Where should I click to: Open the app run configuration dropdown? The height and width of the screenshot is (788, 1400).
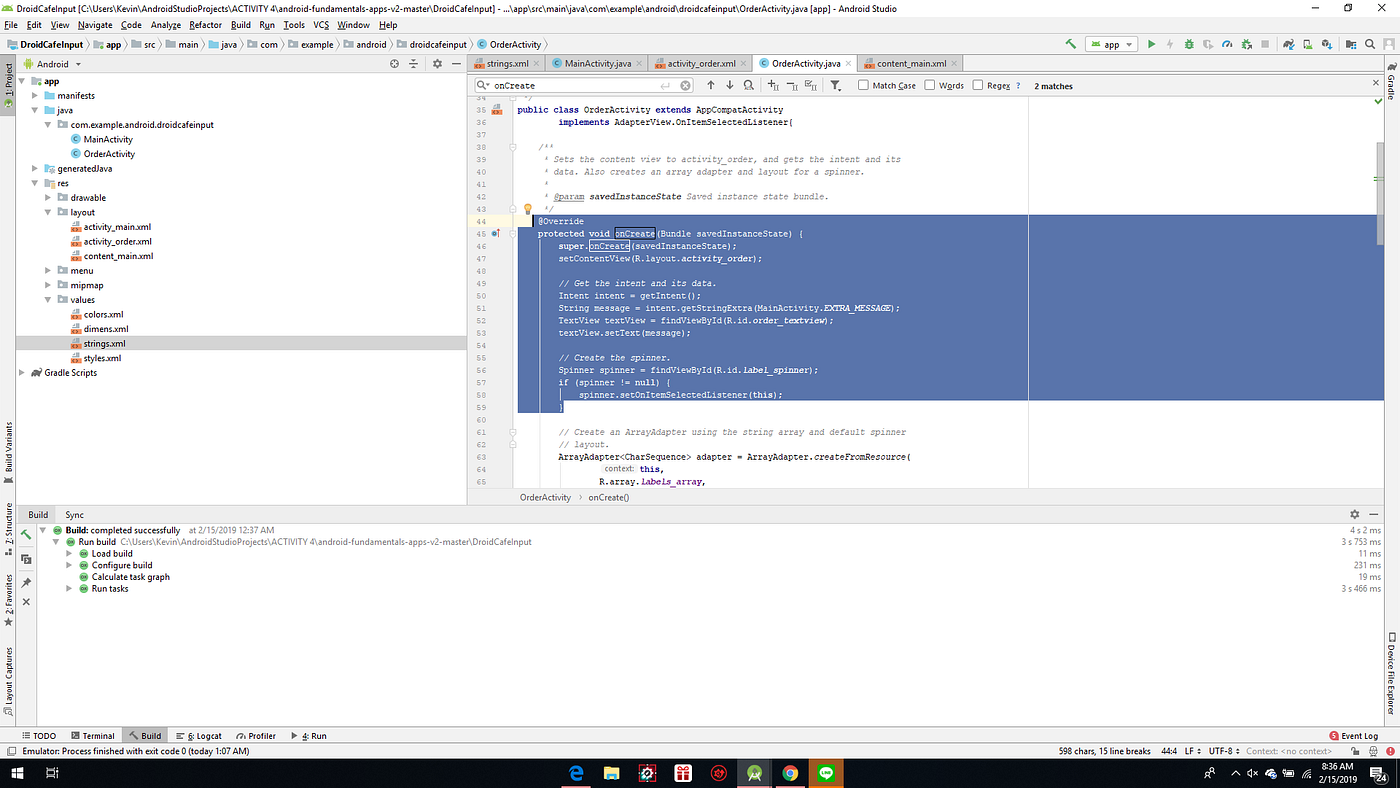tap(1128, 43)
